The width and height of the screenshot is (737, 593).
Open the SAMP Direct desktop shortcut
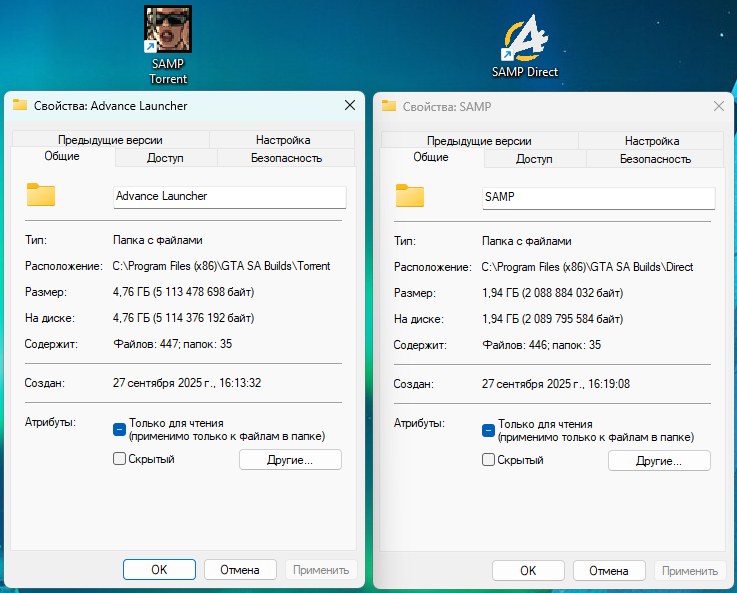pos(525,47)
